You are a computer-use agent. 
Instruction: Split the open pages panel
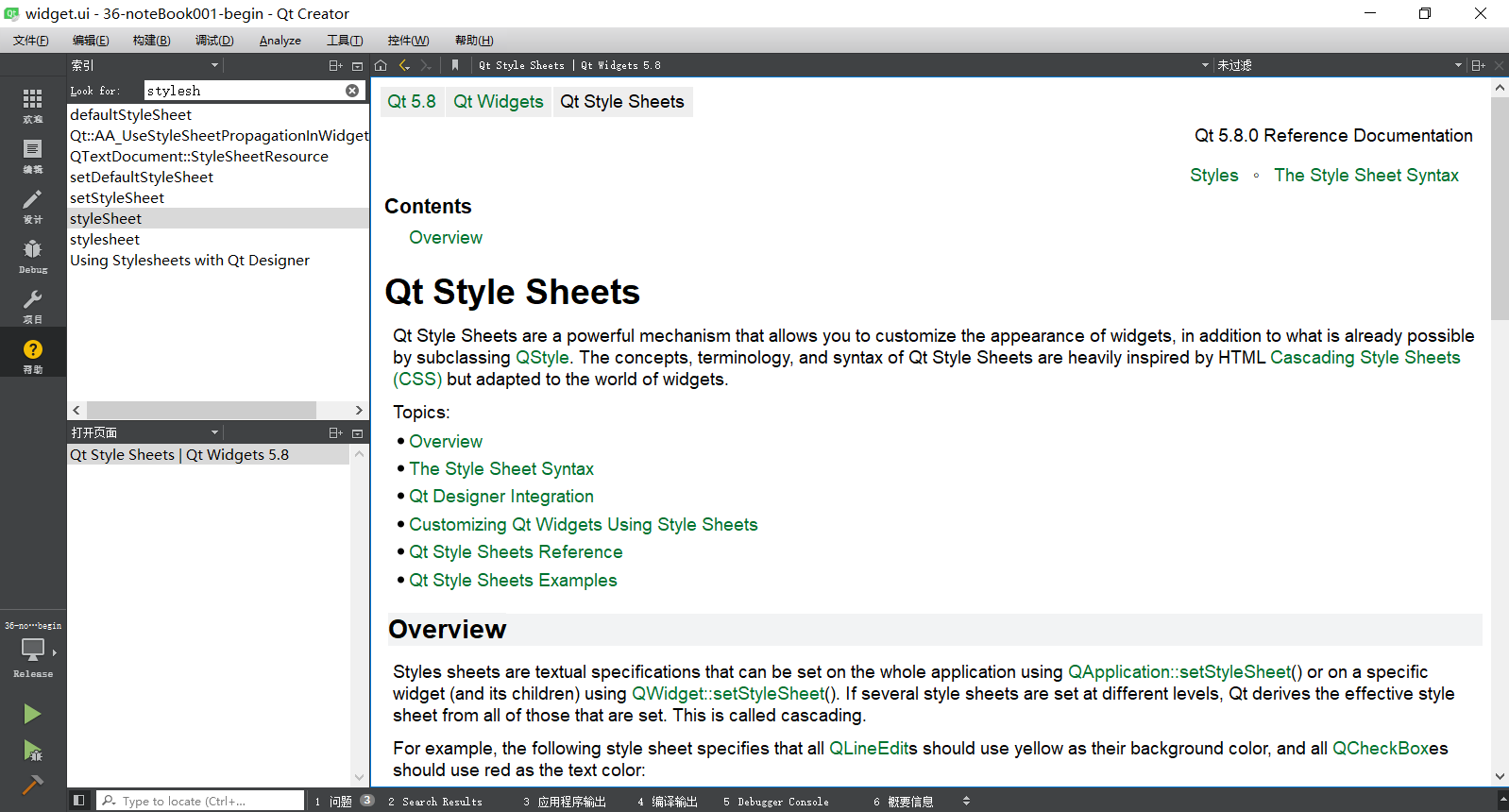[335, 432]
